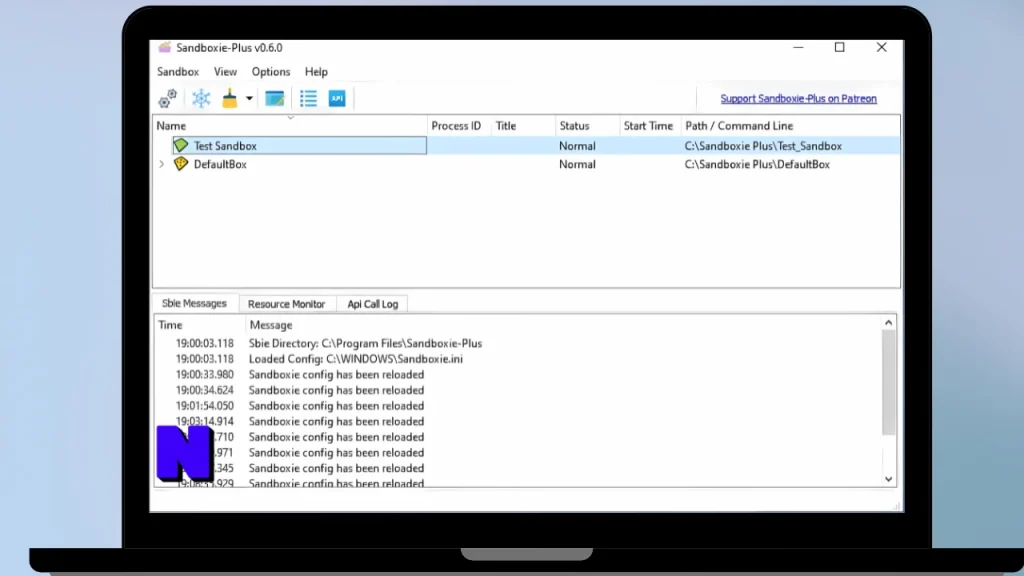Sort by the Name column header
The height and width of the screenshot is (576, 1024).
point(290,126)
